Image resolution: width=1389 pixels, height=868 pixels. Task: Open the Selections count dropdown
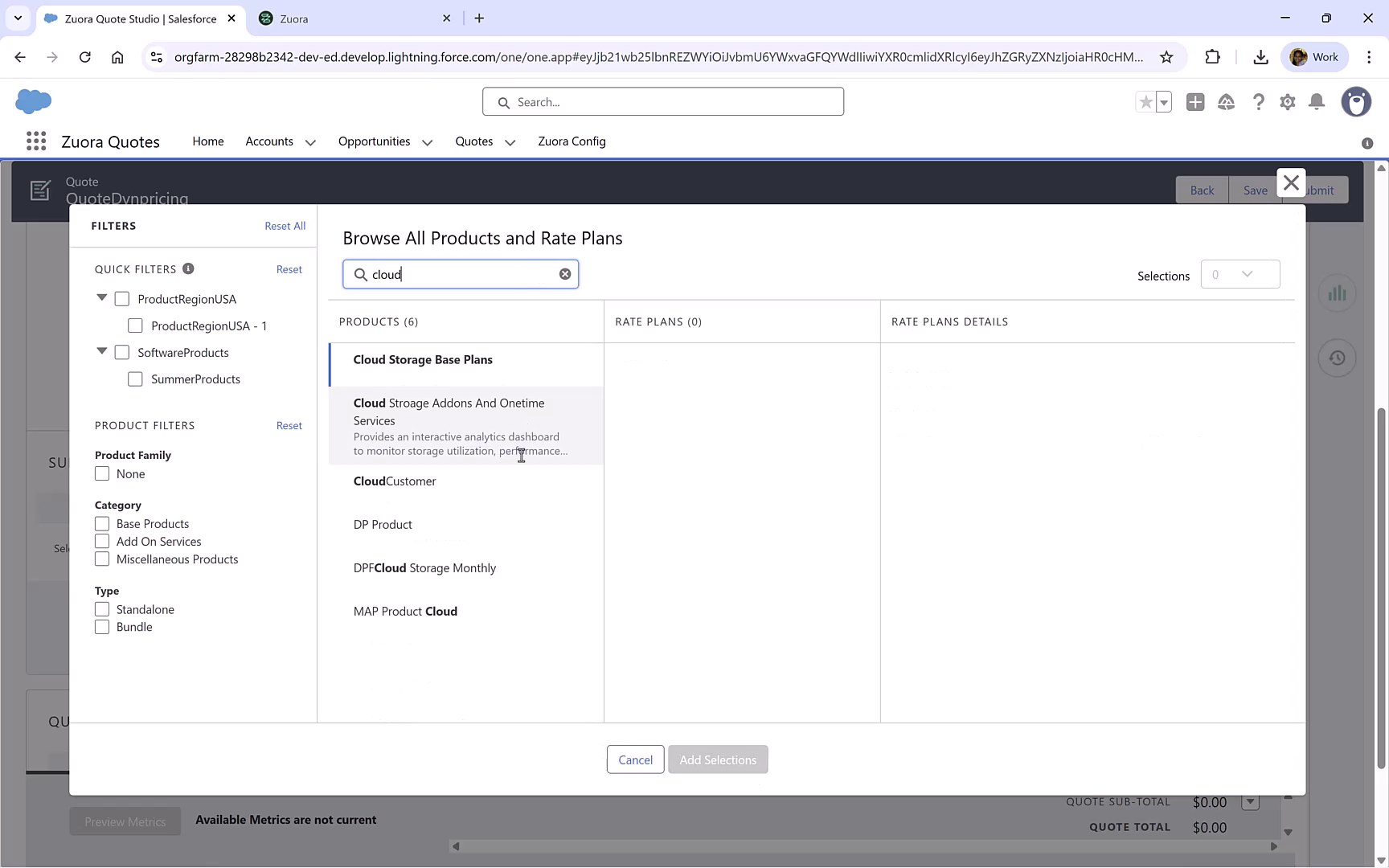coord(1240,274)
